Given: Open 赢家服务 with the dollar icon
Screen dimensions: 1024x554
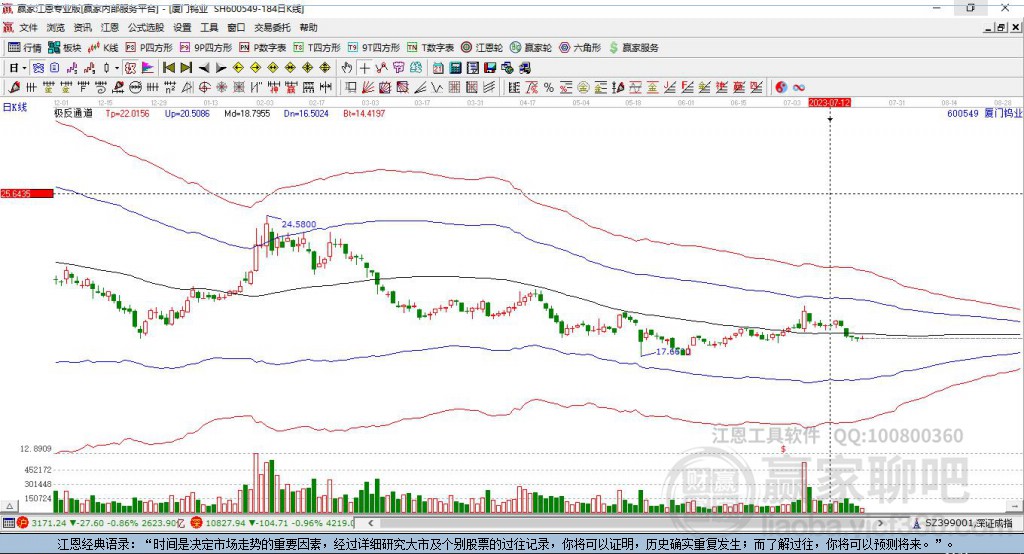Looking at the screenshot, I should [633, 48].
